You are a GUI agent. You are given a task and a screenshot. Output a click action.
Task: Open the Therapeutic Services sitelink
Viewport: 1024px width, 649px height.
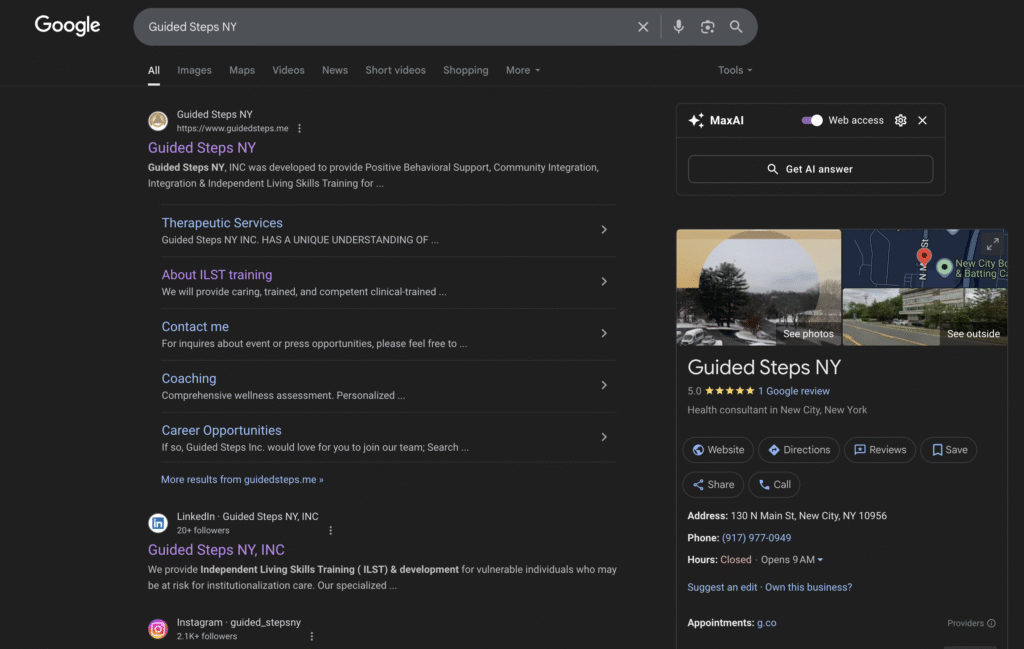click(222, 223)
